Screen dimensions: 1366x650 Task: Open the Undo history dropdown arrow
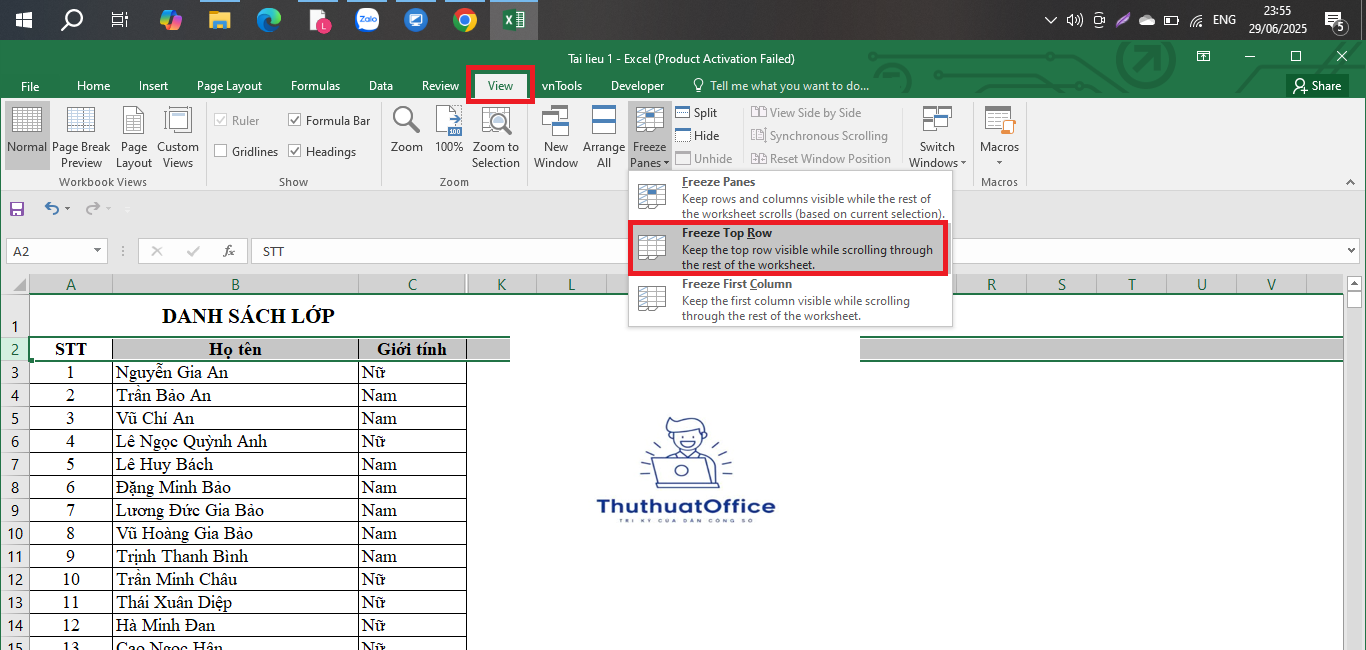click(x=67, y=209)
